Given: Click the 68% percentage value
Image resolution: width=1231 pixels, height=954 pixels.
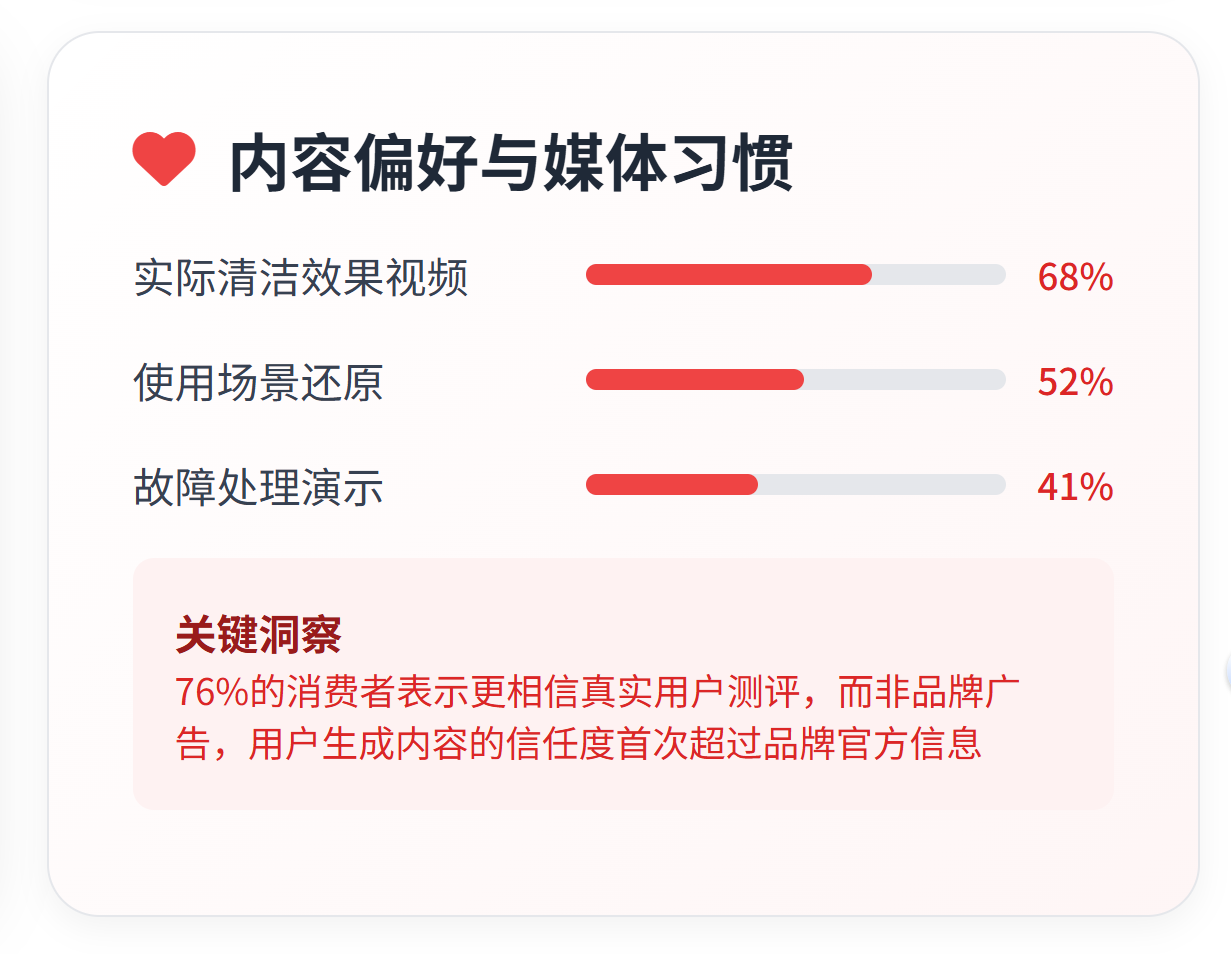Looking at the screenshot, I should 1075,278.
